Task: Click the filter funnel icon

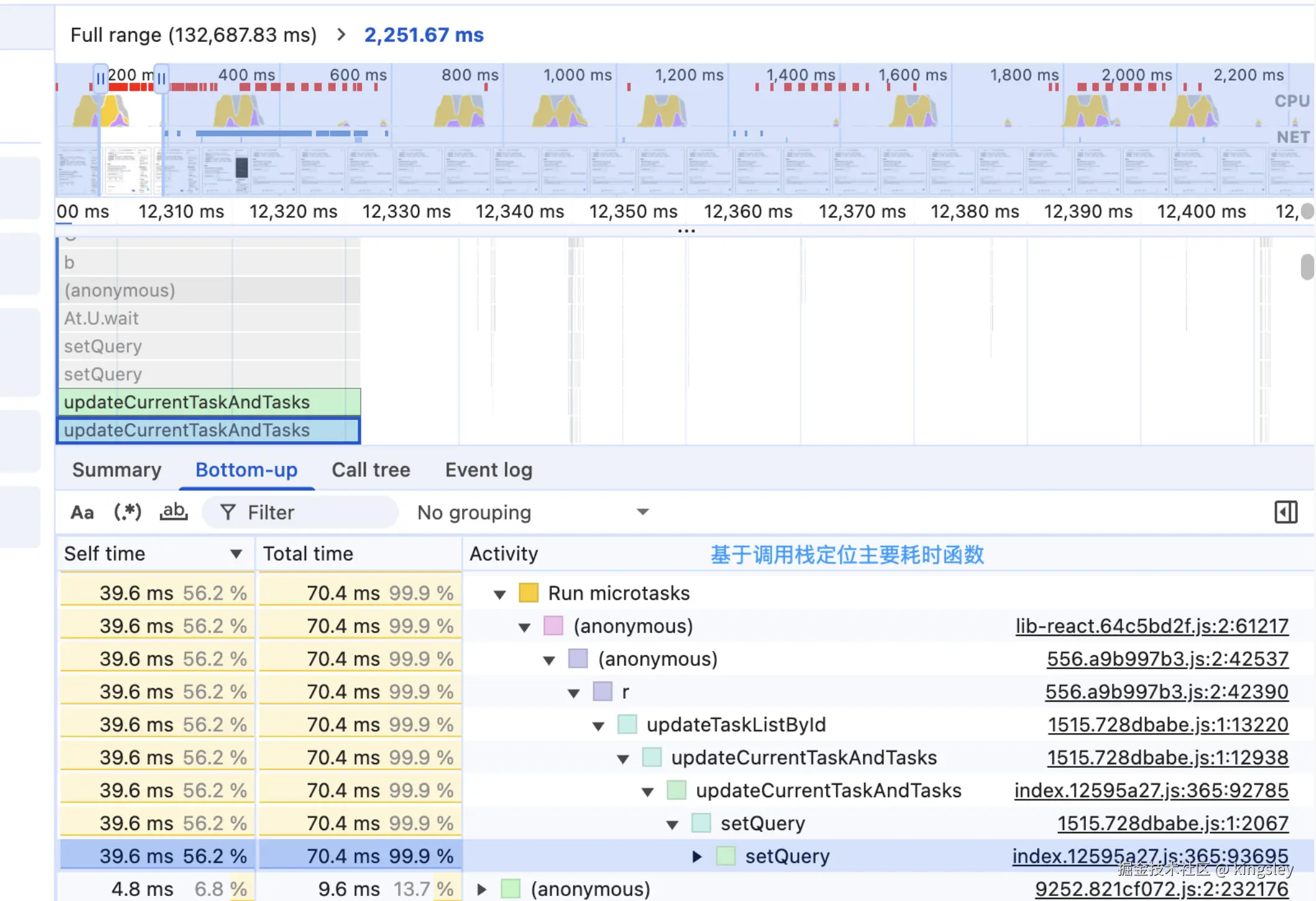Action: click(x=228, y=512)
